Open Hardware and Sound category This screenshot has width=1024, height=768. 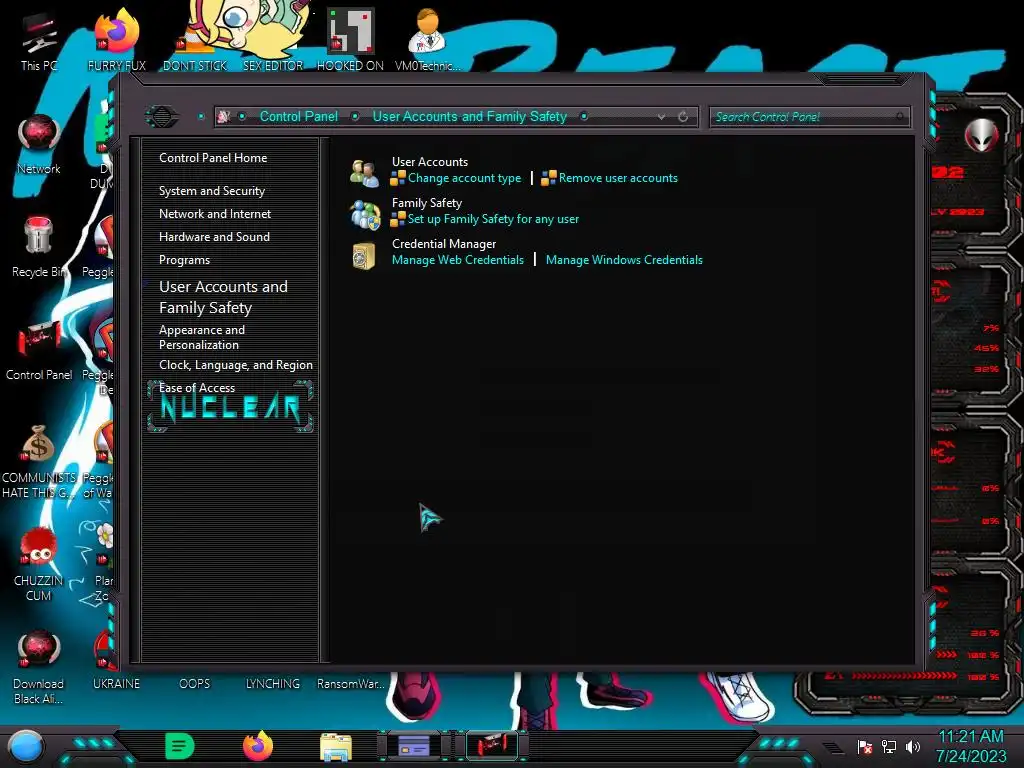coord(214,236)
